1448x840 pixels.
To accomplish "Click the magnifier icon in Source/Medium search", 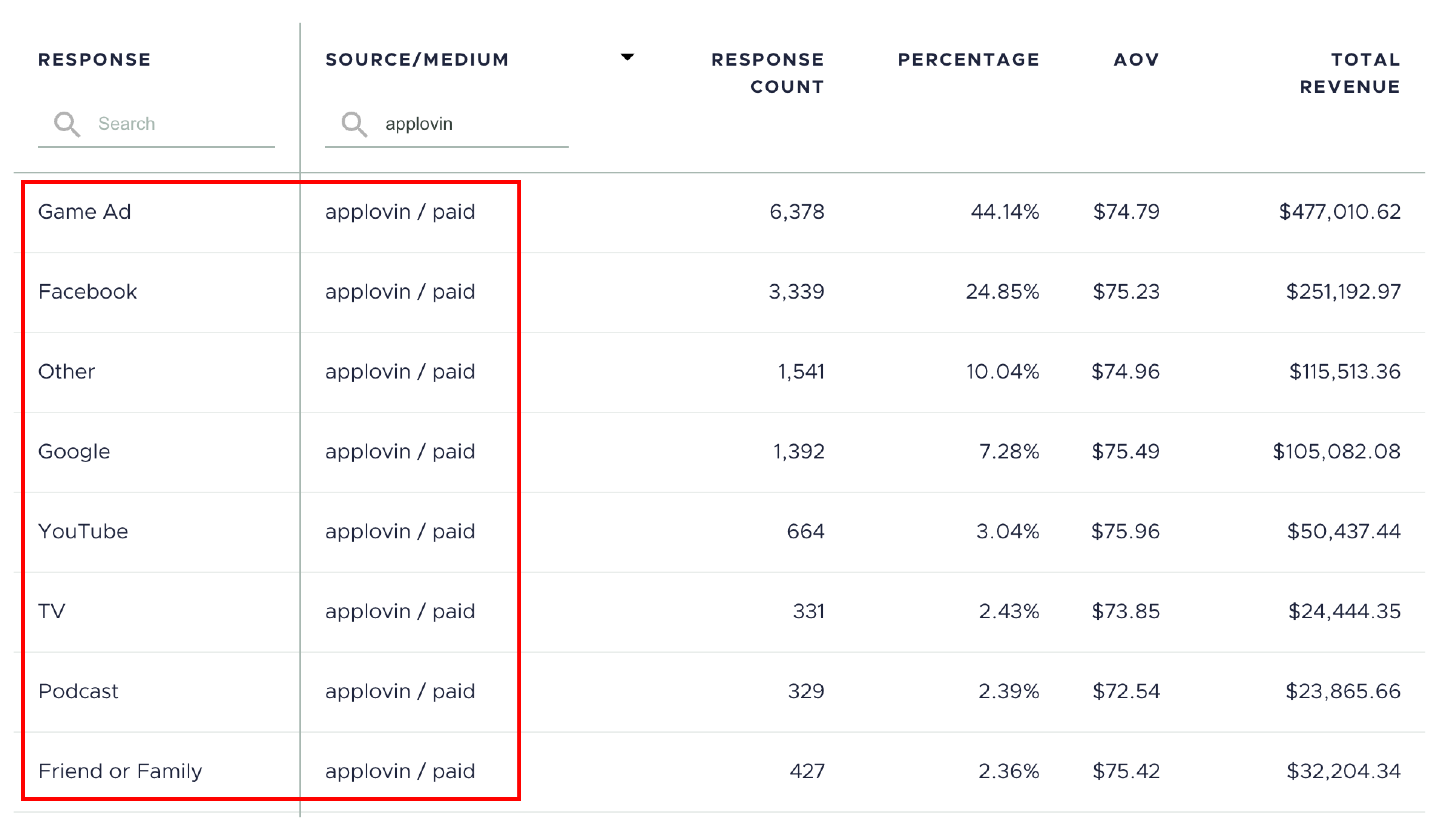I will pyautogui.click(x=354, y=124).
